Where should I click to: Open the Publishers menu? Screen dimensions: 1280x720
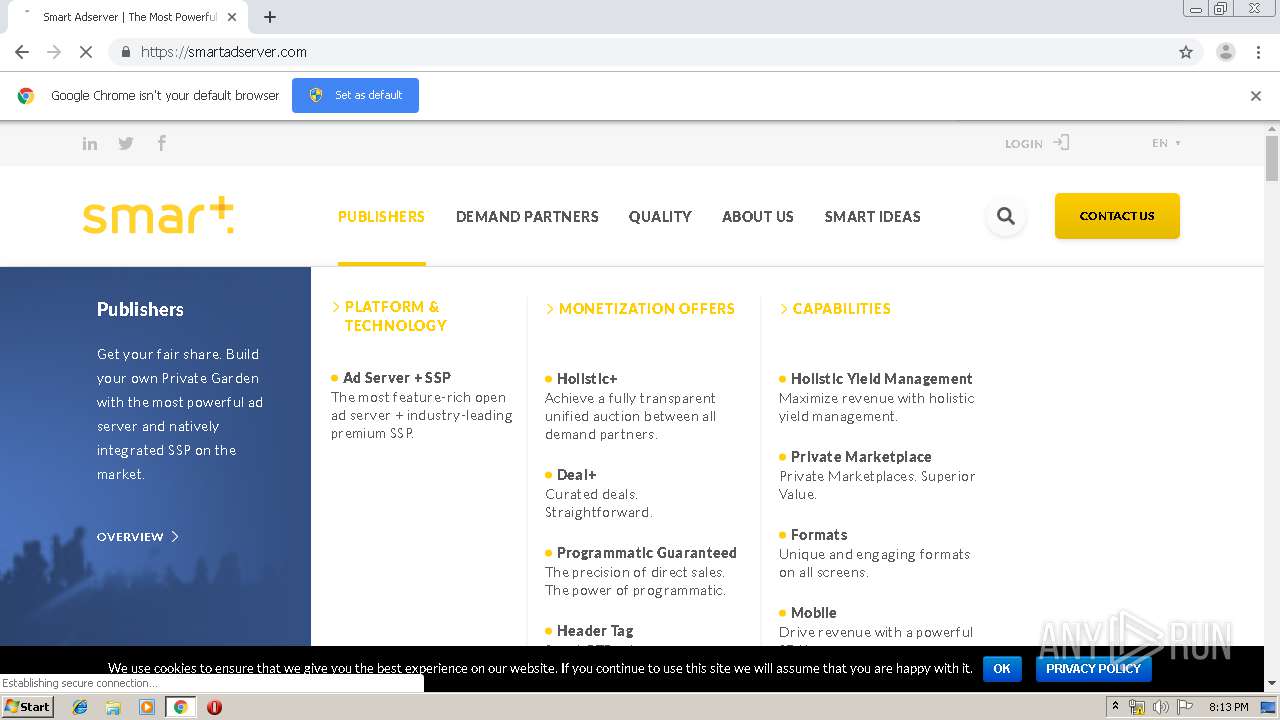click(381, 216)
